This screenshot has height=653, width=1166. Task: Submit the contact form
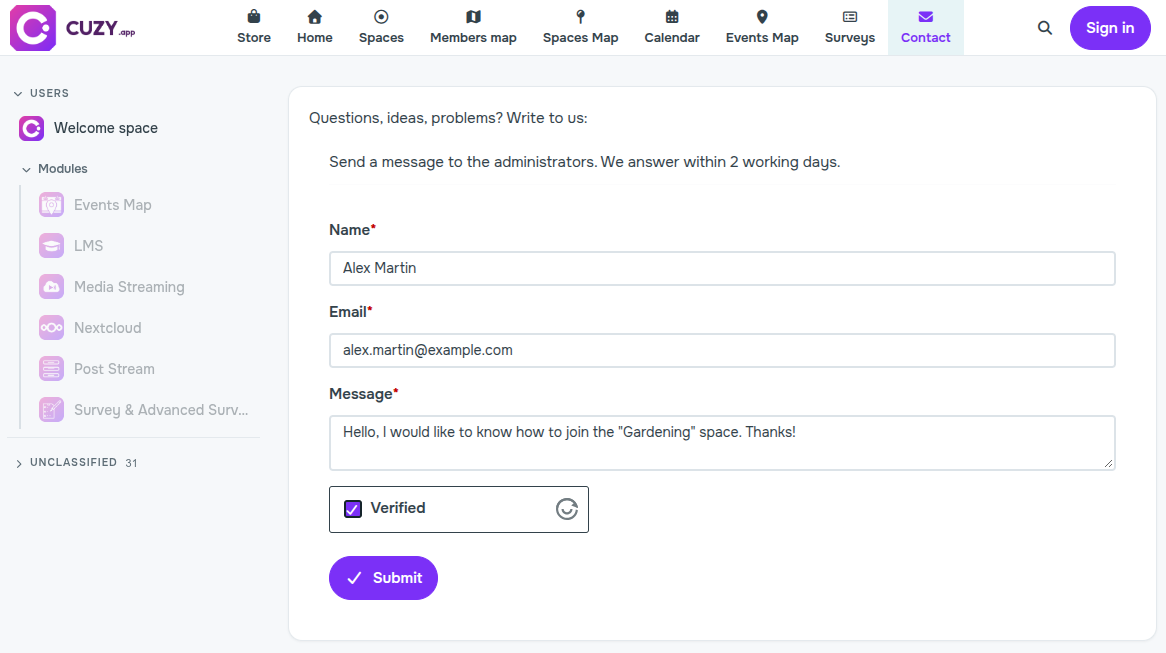[383, 578]
